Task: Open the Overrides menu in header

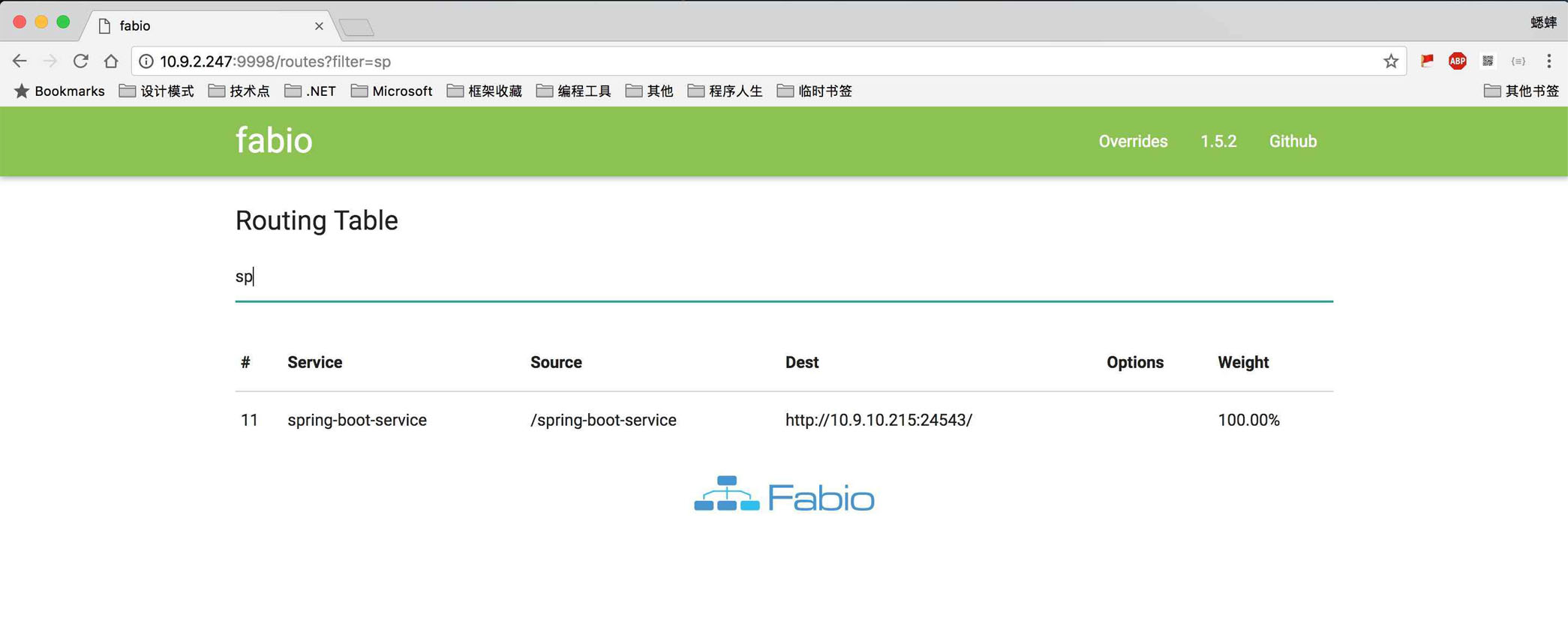Action: (1132, 142)
